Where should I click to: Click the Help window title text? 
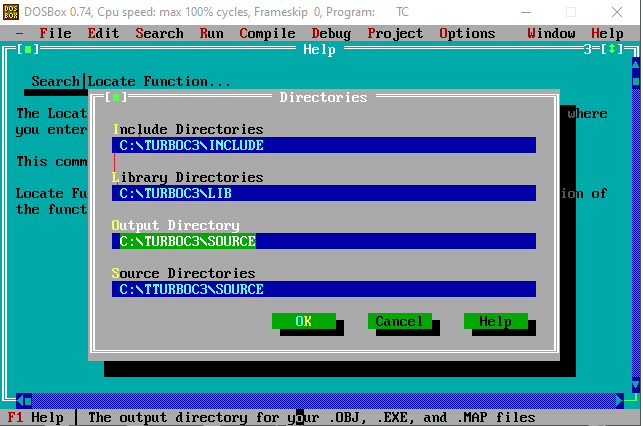[319, 50]
